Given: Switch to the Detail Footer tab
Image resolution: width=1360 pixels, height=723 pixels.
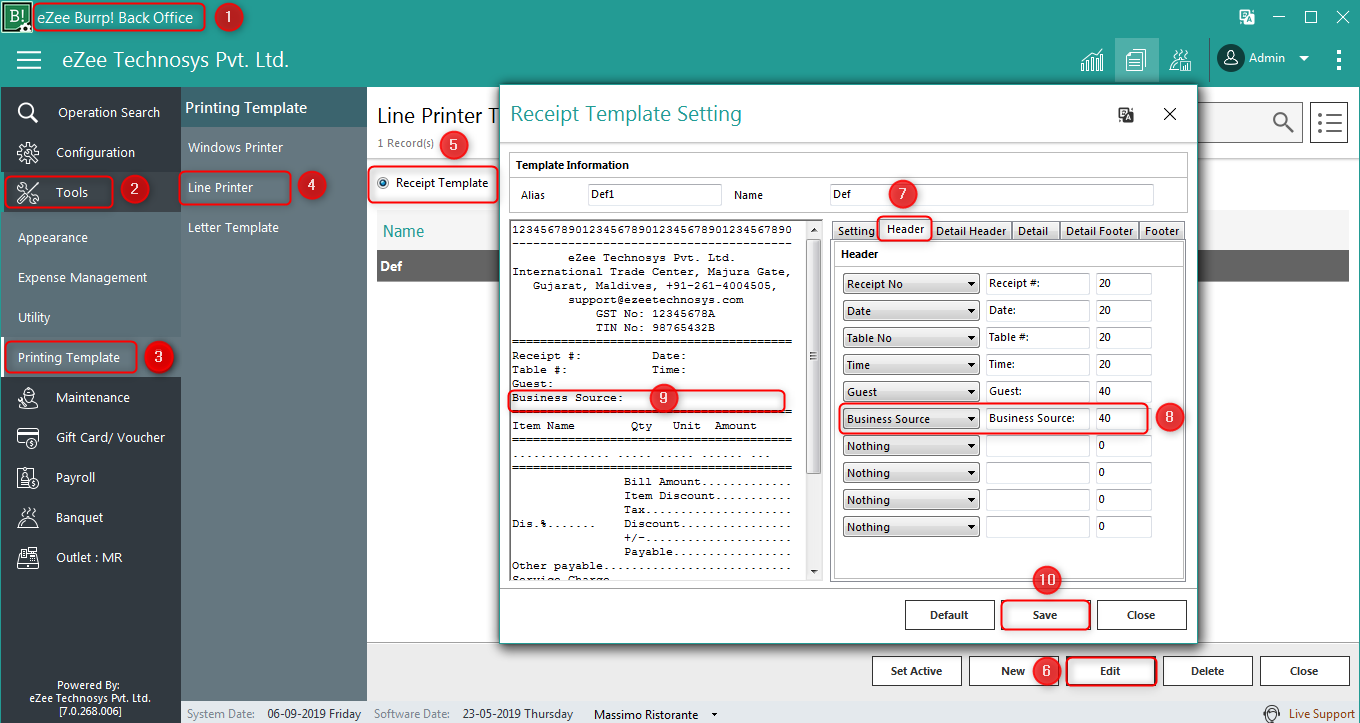Looking at the screenshot, I should (1099, 231).
